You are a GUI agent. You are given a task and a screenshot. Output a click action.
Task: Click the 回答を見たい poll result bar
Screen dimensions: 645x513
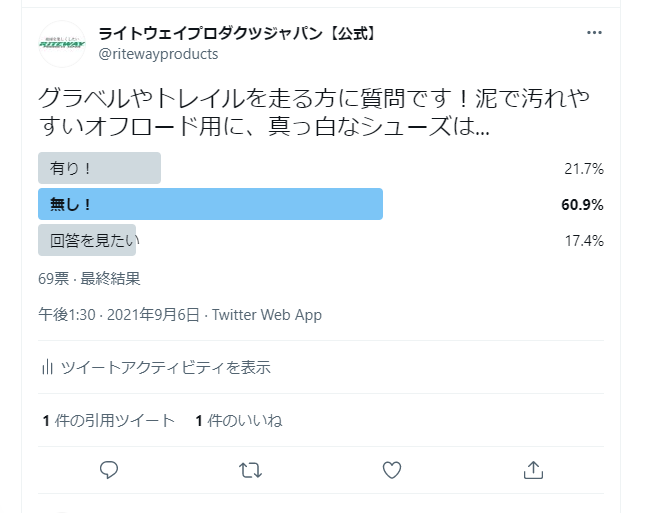[87, 240]
